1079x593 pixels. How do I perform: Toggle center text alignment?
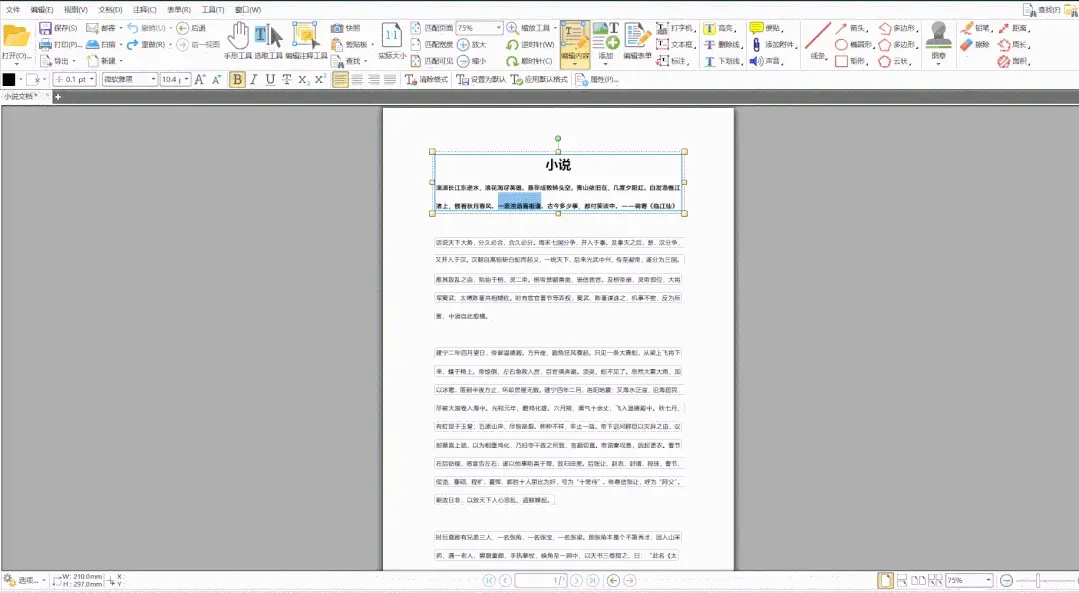tap(357, 80)
